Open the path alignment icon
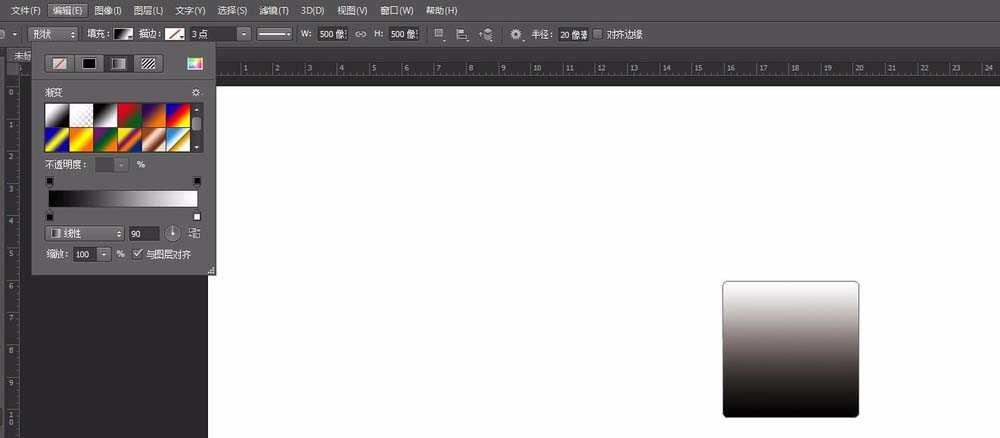The image size is (1000, 438). (462, 34)
